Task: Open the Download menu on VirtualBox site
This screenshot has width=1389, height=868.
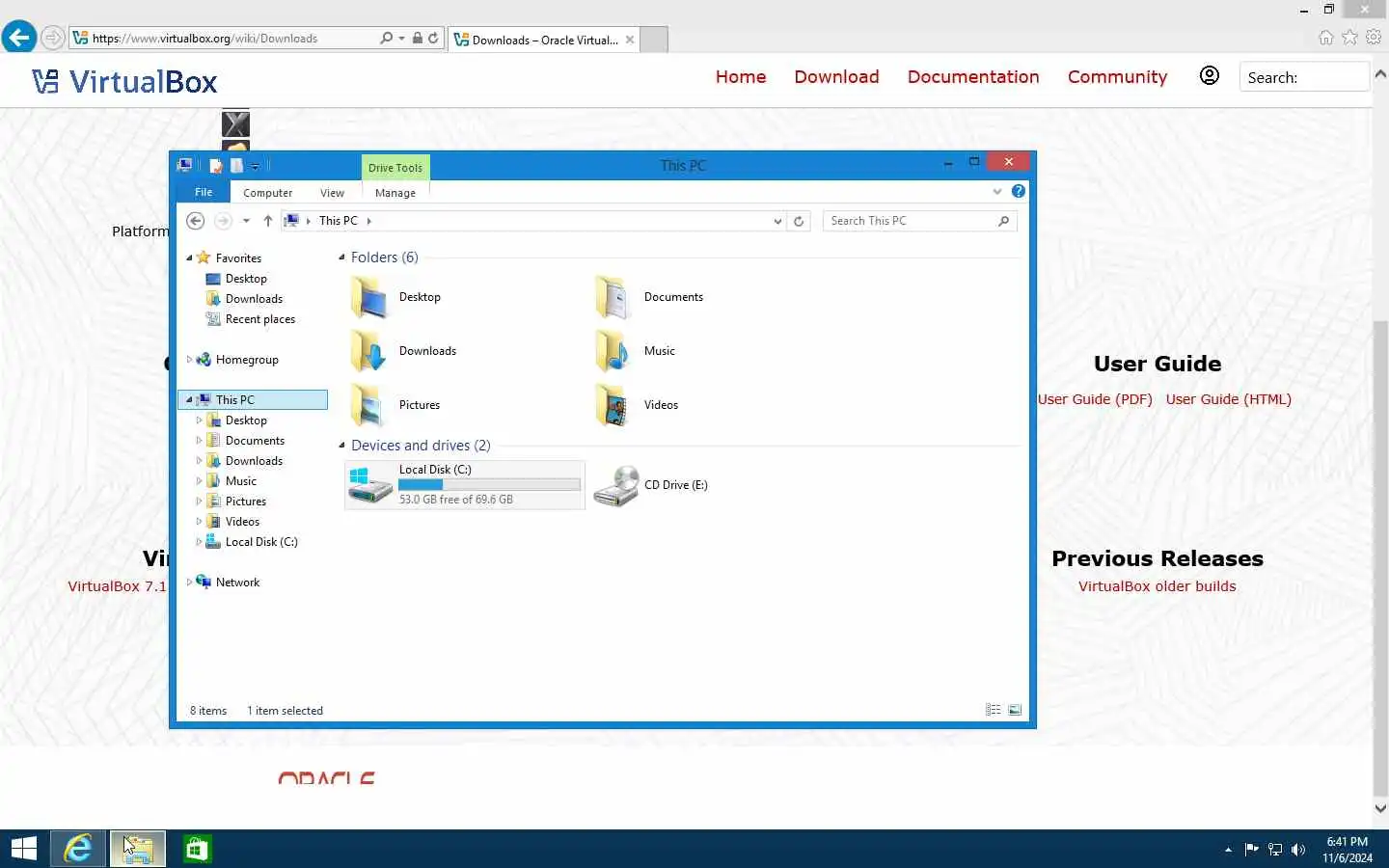Action: coord(836,77)
